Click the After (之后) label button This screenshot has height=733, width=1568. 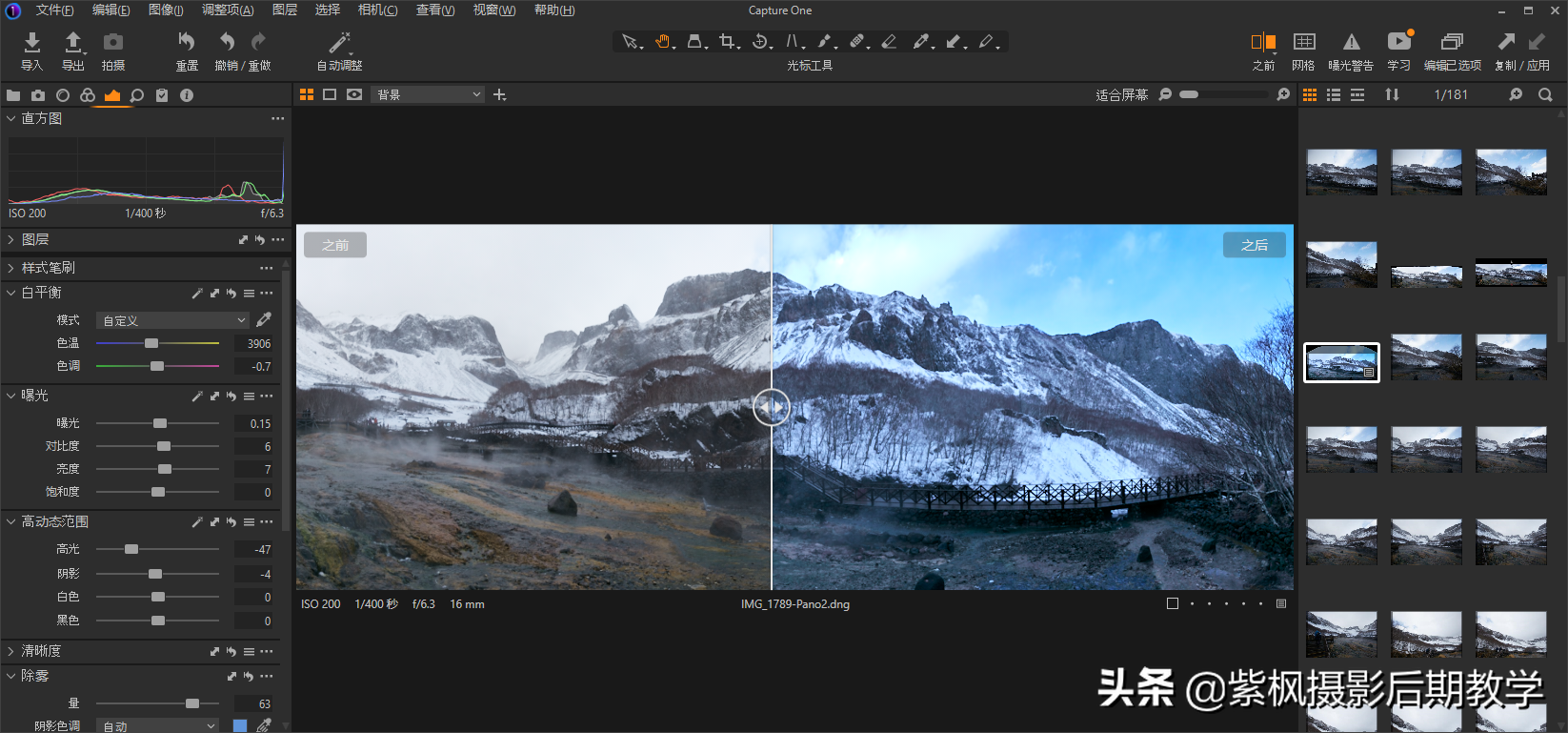[1254, 245]
